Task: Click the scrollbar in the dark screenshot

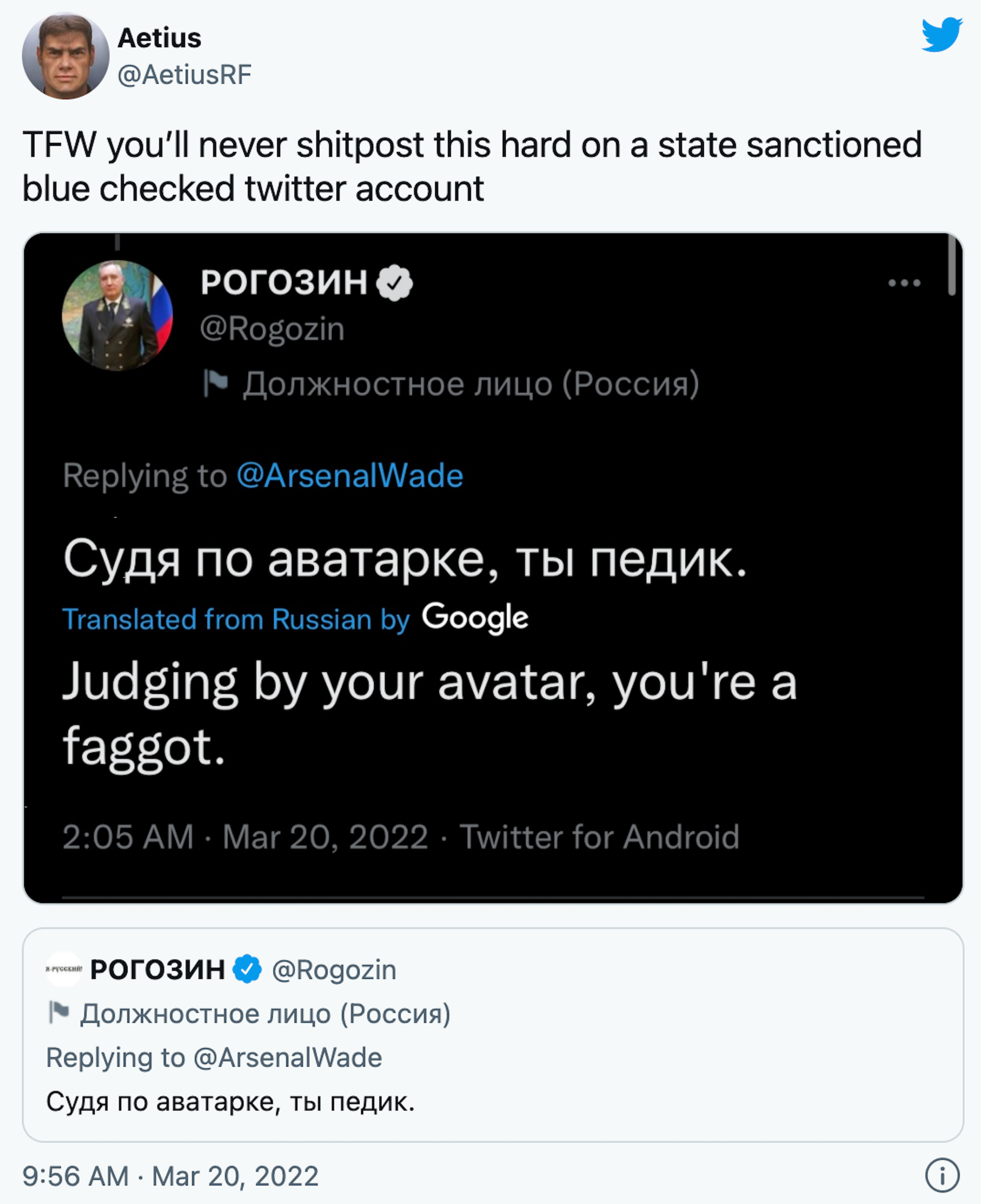Action: tap(952, 265)
